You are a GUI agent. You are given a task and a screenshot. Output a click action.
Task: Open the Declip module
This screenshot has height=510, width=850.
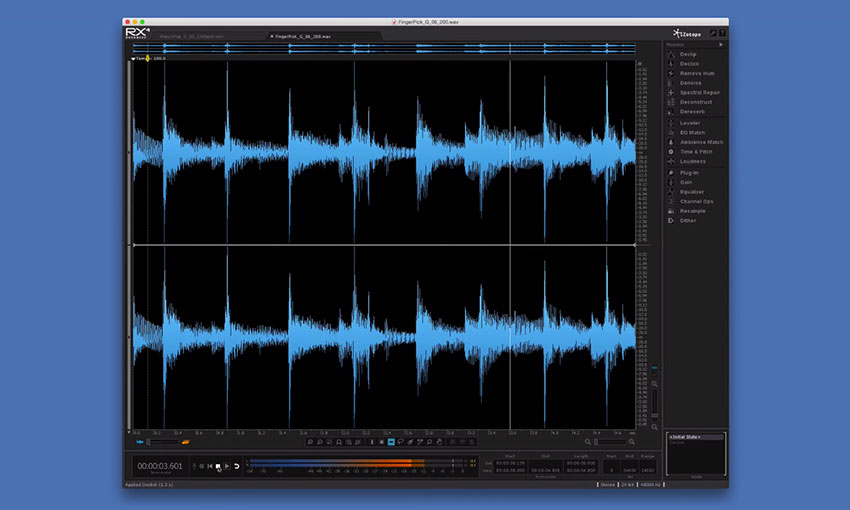(688, 54)
